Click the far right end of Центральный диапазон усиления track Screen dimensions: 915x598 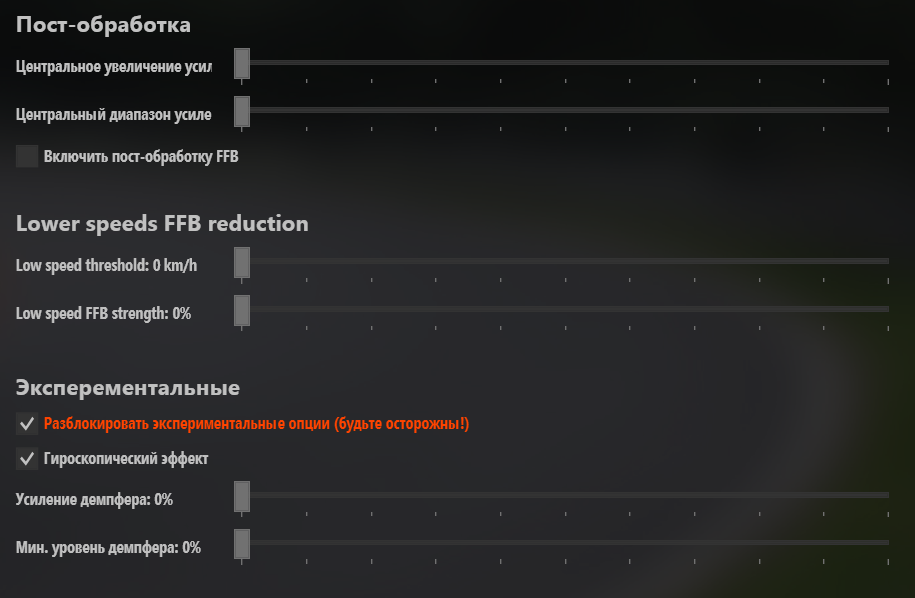tap(887, 110)
